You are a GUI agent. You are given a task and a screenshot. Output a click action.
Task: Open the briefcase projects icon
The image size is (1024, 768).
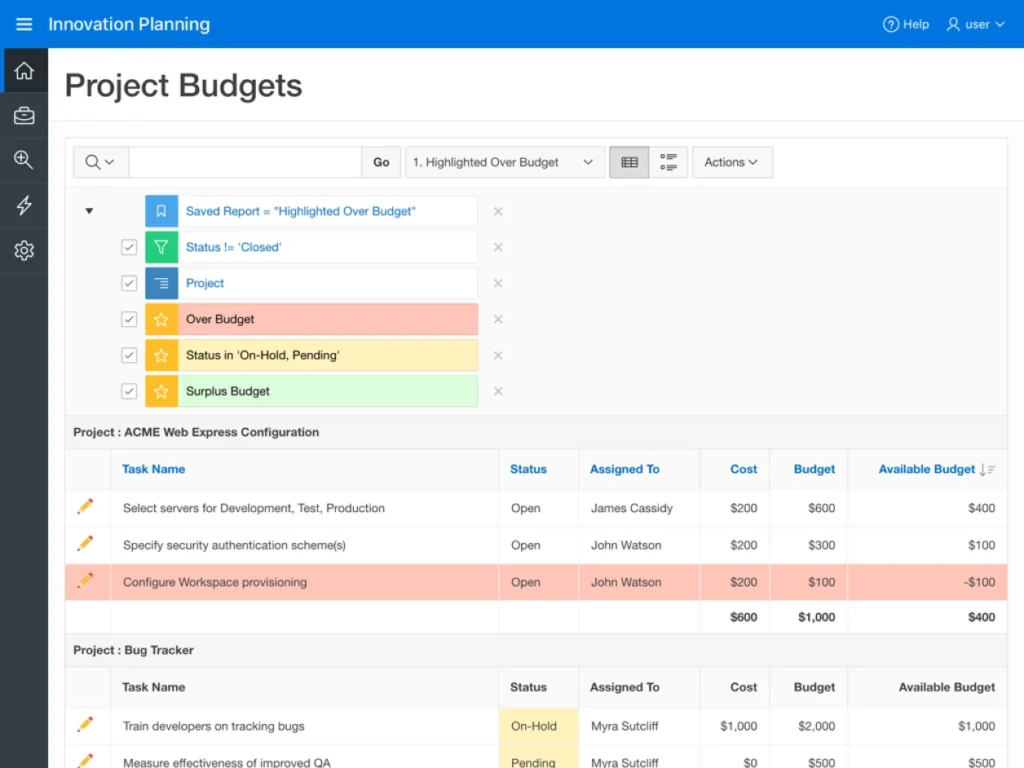coord(24,116)
